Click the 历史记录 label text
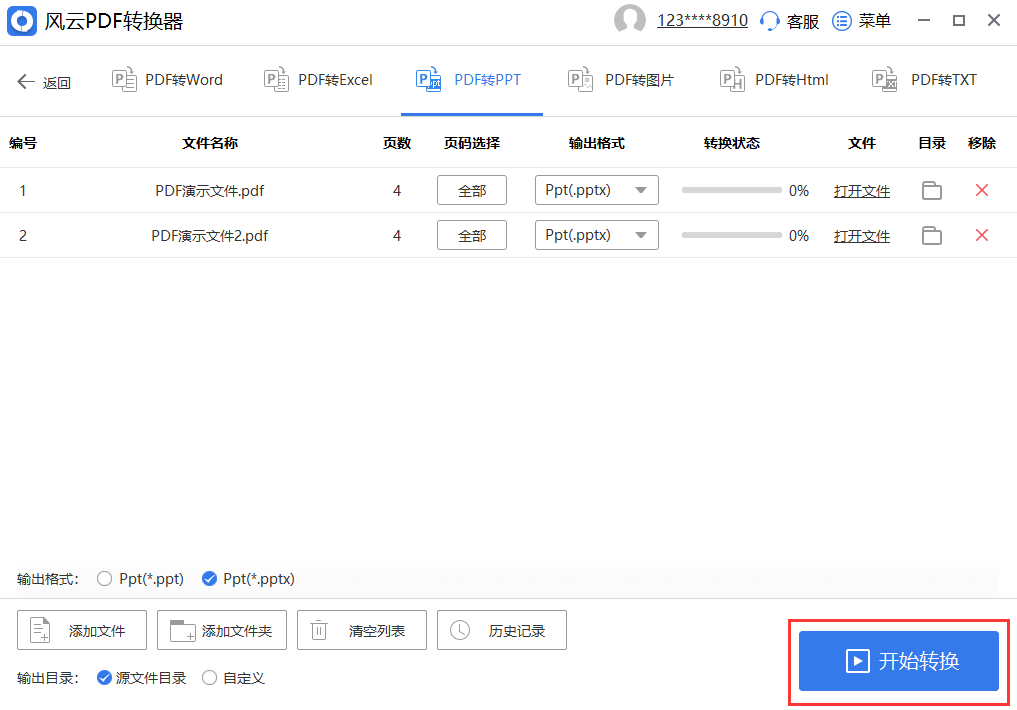 click(517, 631)
